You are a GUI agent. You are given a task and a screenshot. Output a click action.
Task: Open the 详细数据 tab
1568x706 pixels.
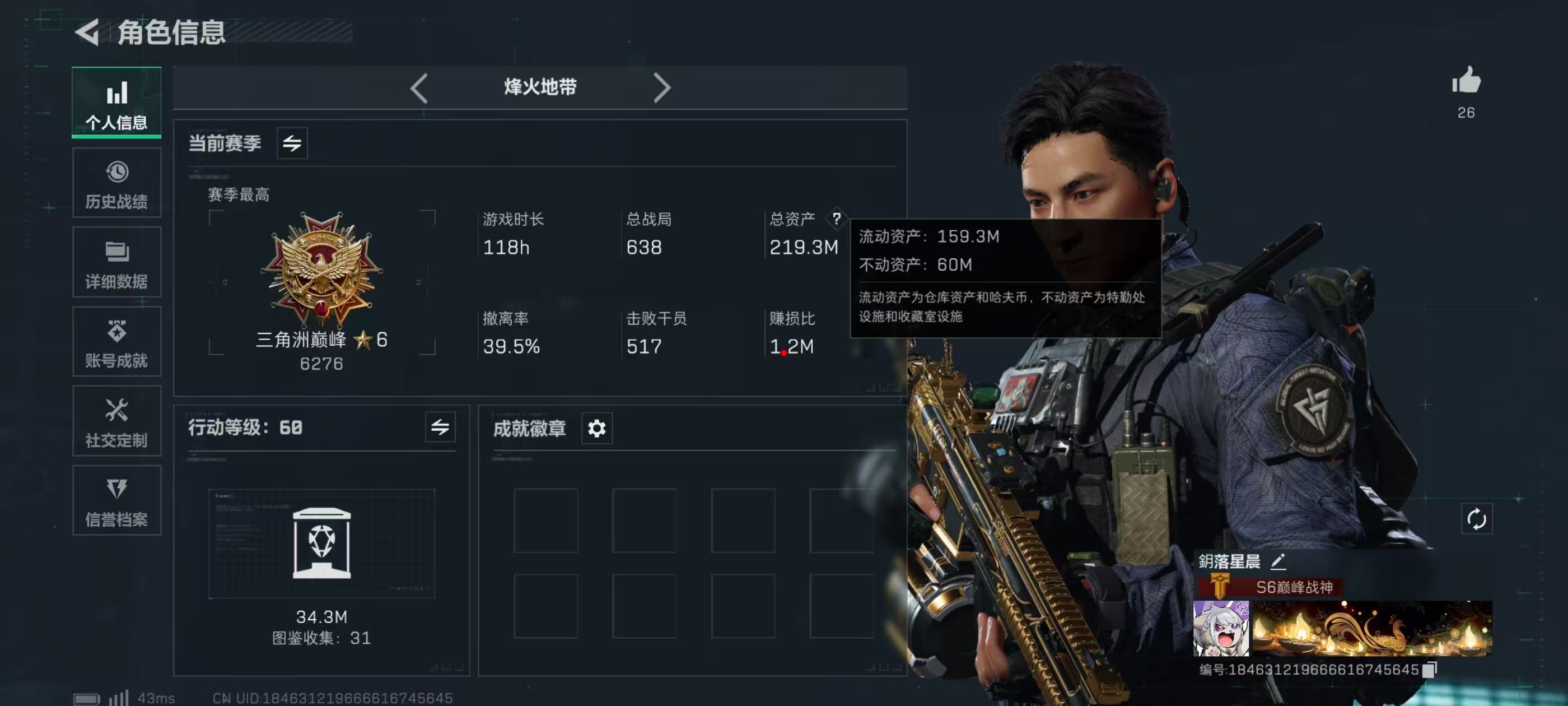[x=116, y=262]
